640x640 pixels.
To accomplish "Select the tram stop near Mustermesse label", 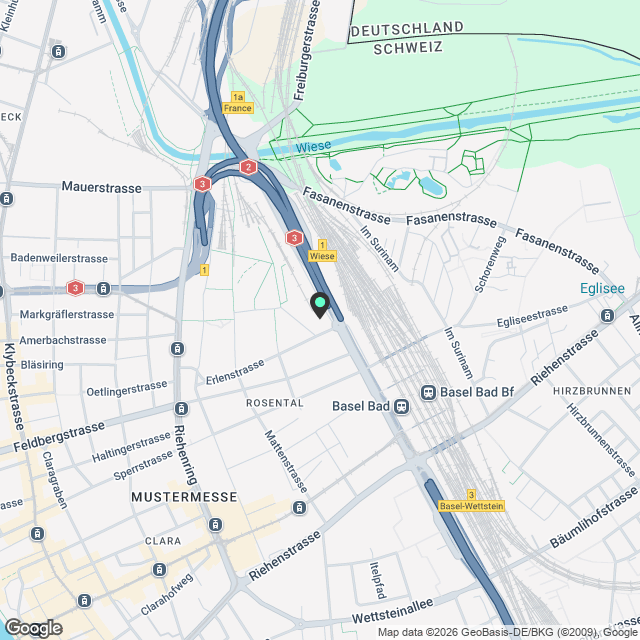I will (x=216, y=524).
